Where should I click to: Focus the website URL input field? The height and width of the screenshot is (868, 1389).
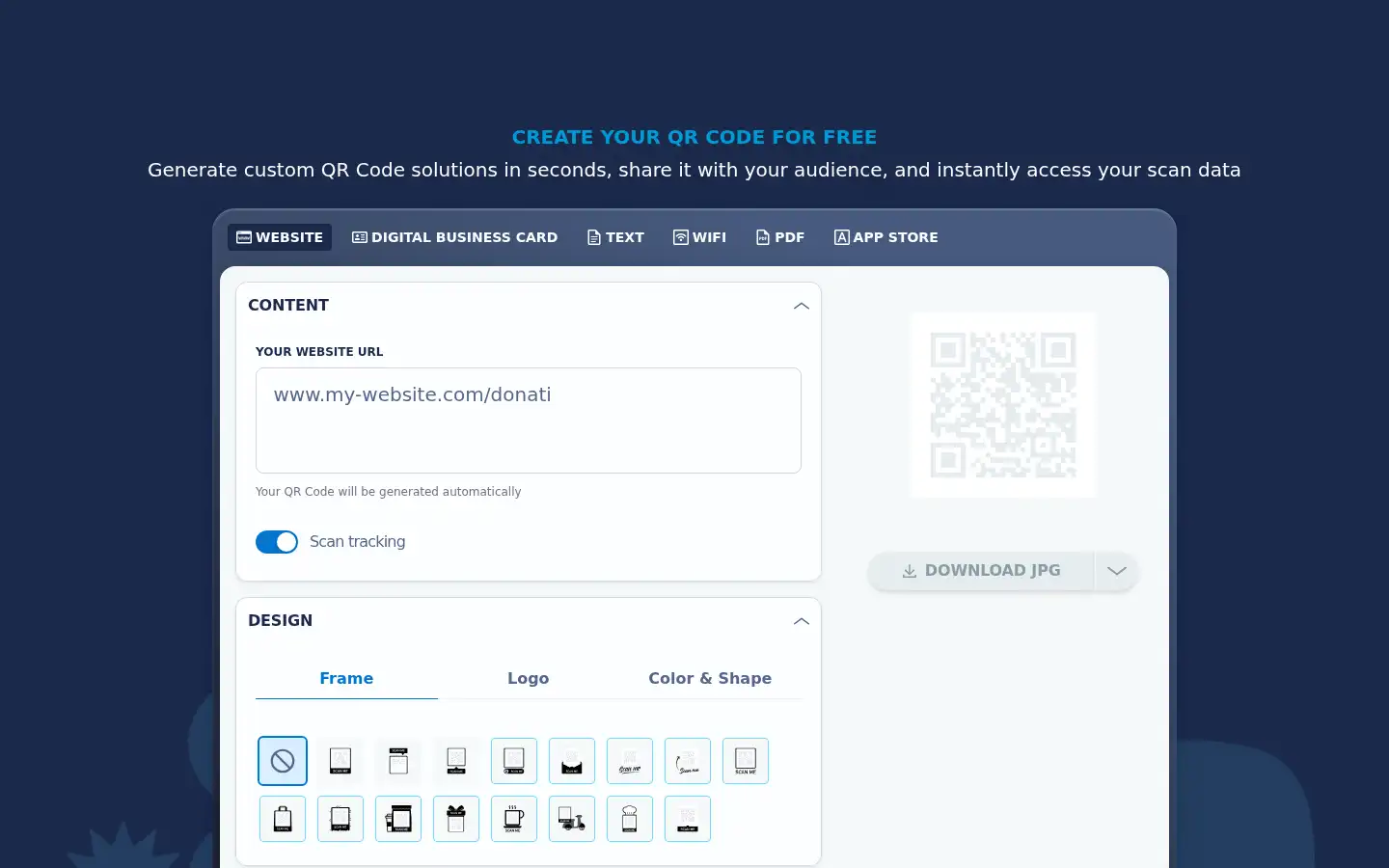[529, 420]
